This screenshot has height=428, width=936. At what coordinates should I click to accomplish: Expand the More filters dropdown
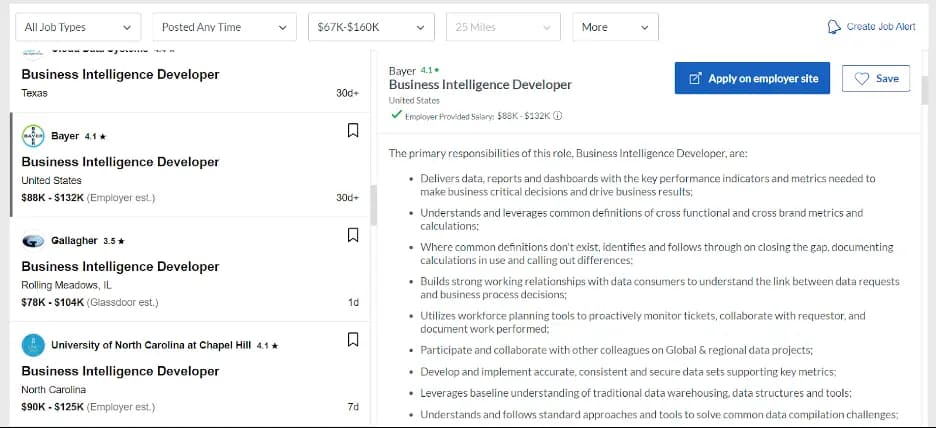click(x=615, y=27)
